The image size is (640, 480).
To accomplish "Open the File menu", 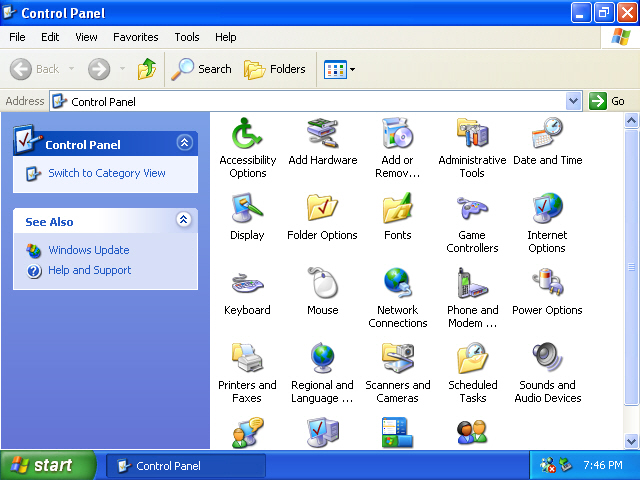I will point(17,37).
